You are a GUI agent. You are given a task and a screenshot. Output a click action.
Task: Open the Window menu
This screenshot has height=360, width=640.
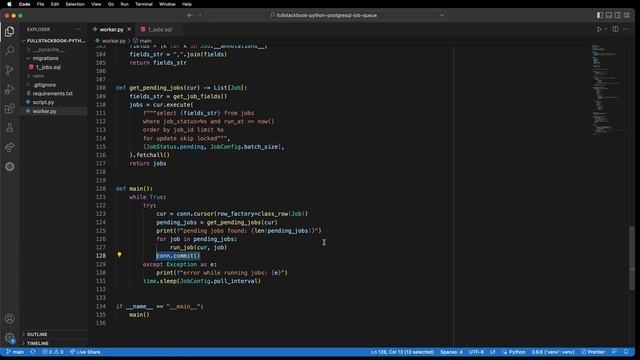(x=167, y=4)
